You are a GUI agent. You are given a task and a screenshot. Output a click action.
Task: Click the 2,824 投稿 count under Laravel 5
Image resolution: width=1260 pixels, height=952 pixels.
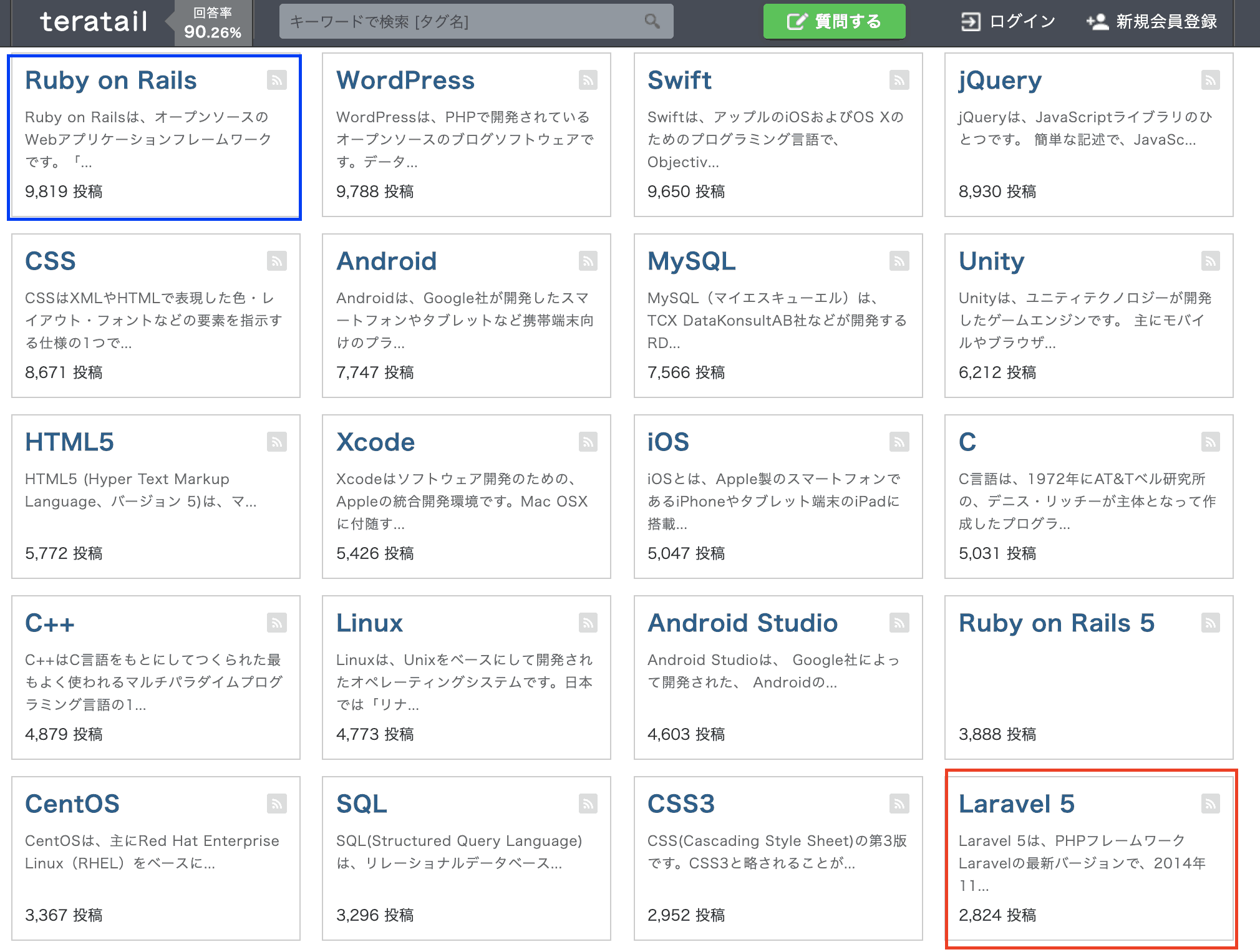point(997,915)
